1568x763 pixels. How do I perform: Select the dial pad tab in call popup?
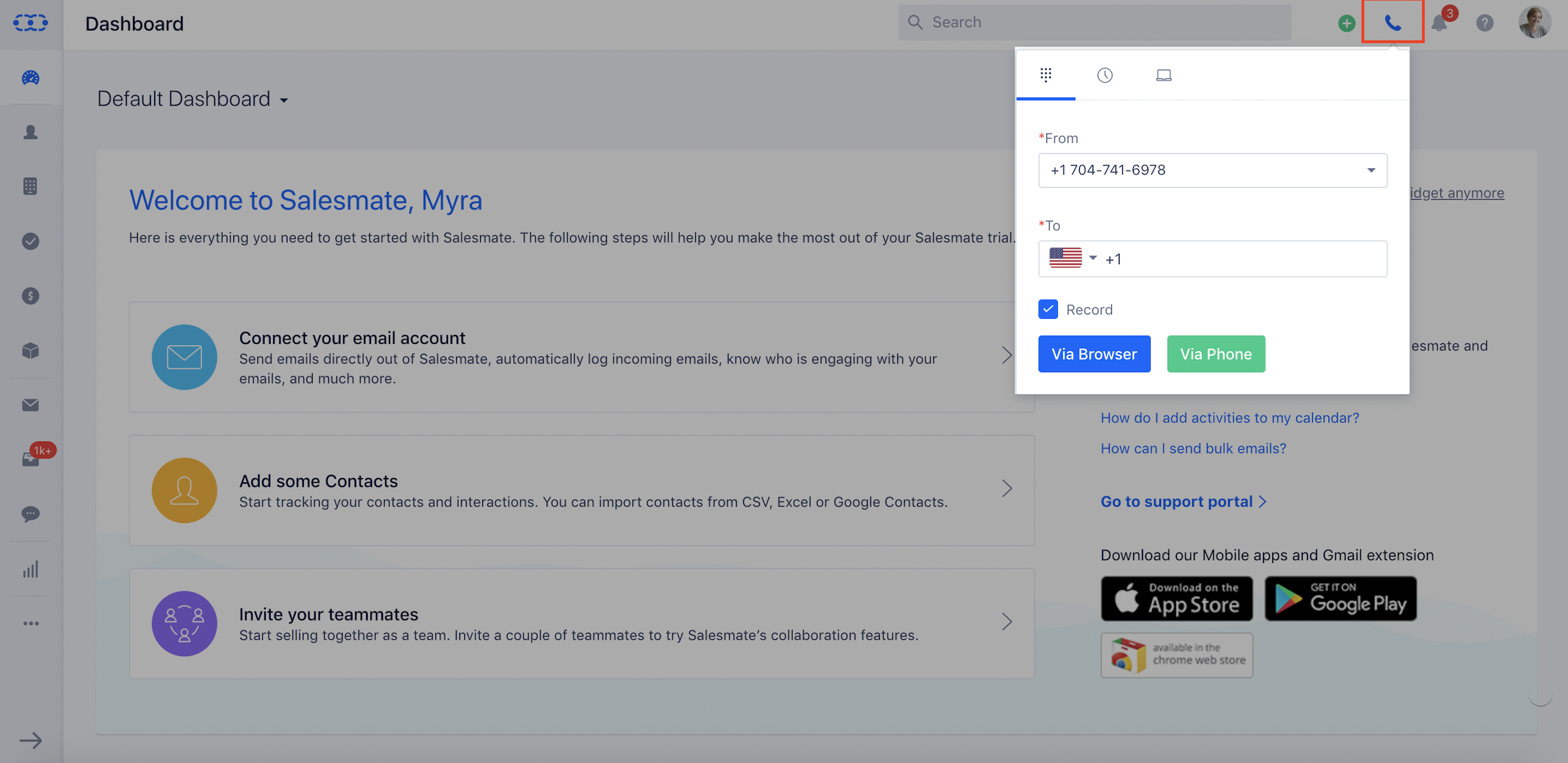coord(1046,75)
